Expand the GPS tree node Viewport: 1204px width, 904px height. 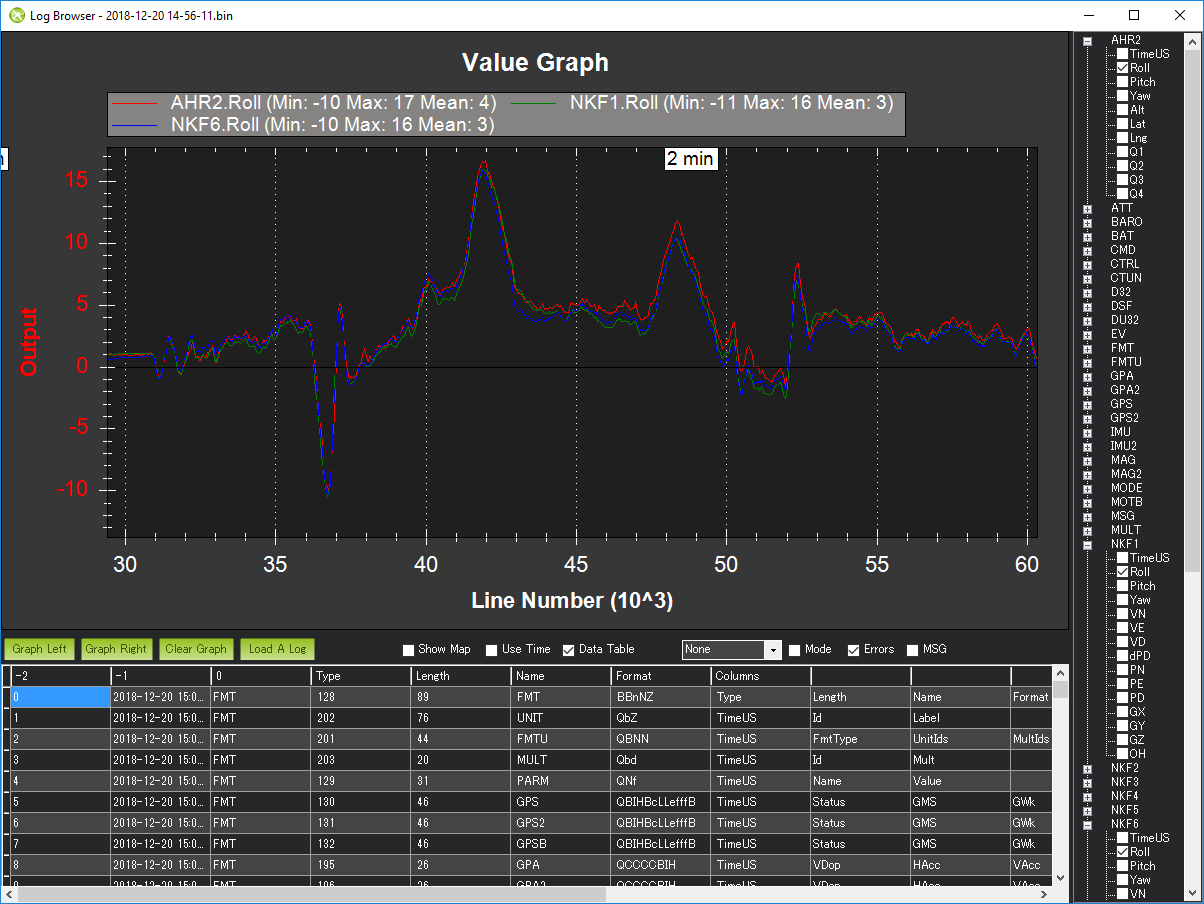(1088, 404)
